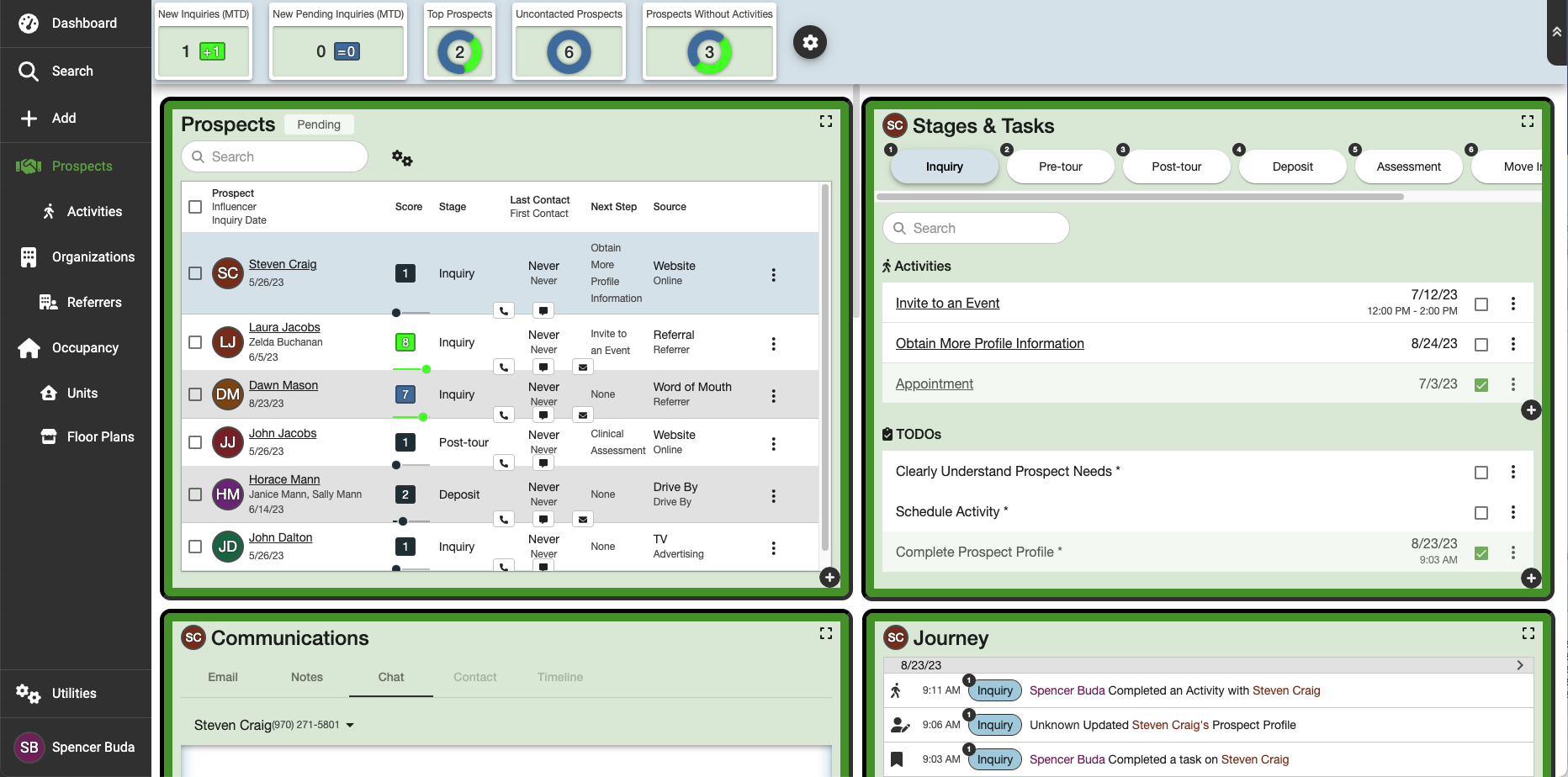Click email icon in Laura Jacobs row
Viewport: 1568px width, 777px height.
[x=582, y=367]
